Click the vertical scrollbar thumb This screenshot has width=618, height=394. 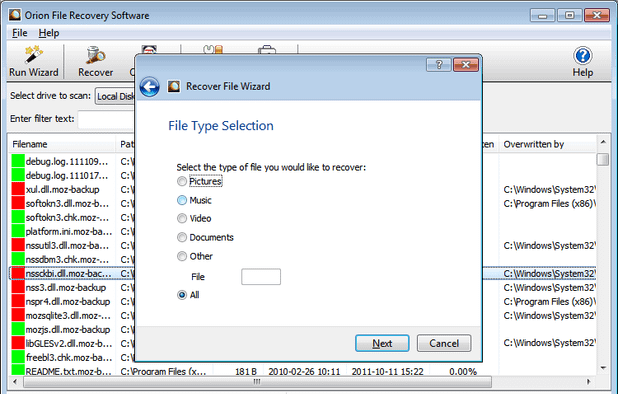coord(603,160)
